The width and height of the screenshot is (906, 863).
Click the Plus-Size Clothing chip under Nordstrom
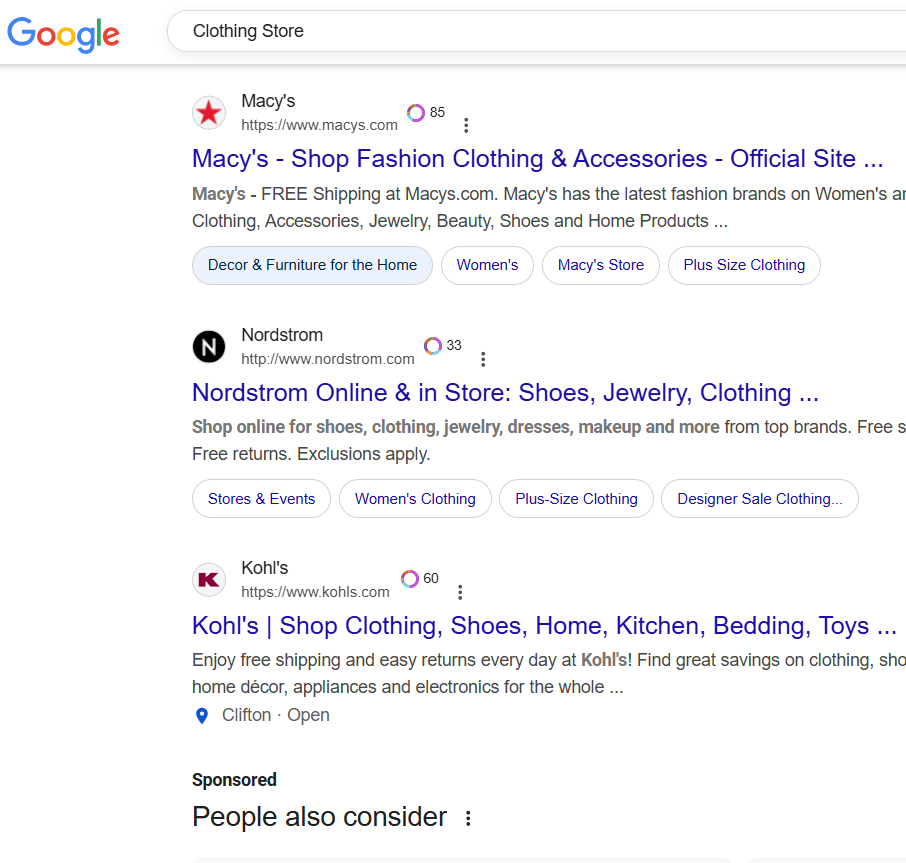tap(577, 499)
